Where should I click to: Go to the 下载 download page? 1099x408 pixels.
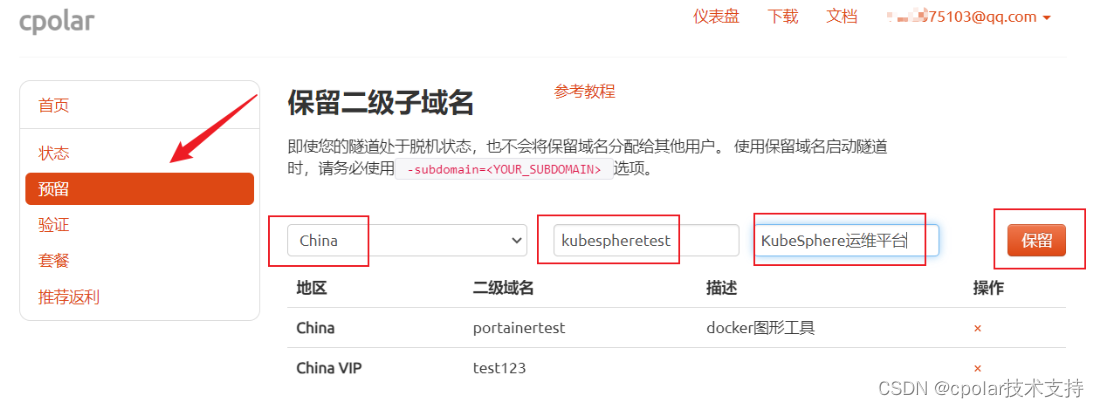tap(783, 17)
